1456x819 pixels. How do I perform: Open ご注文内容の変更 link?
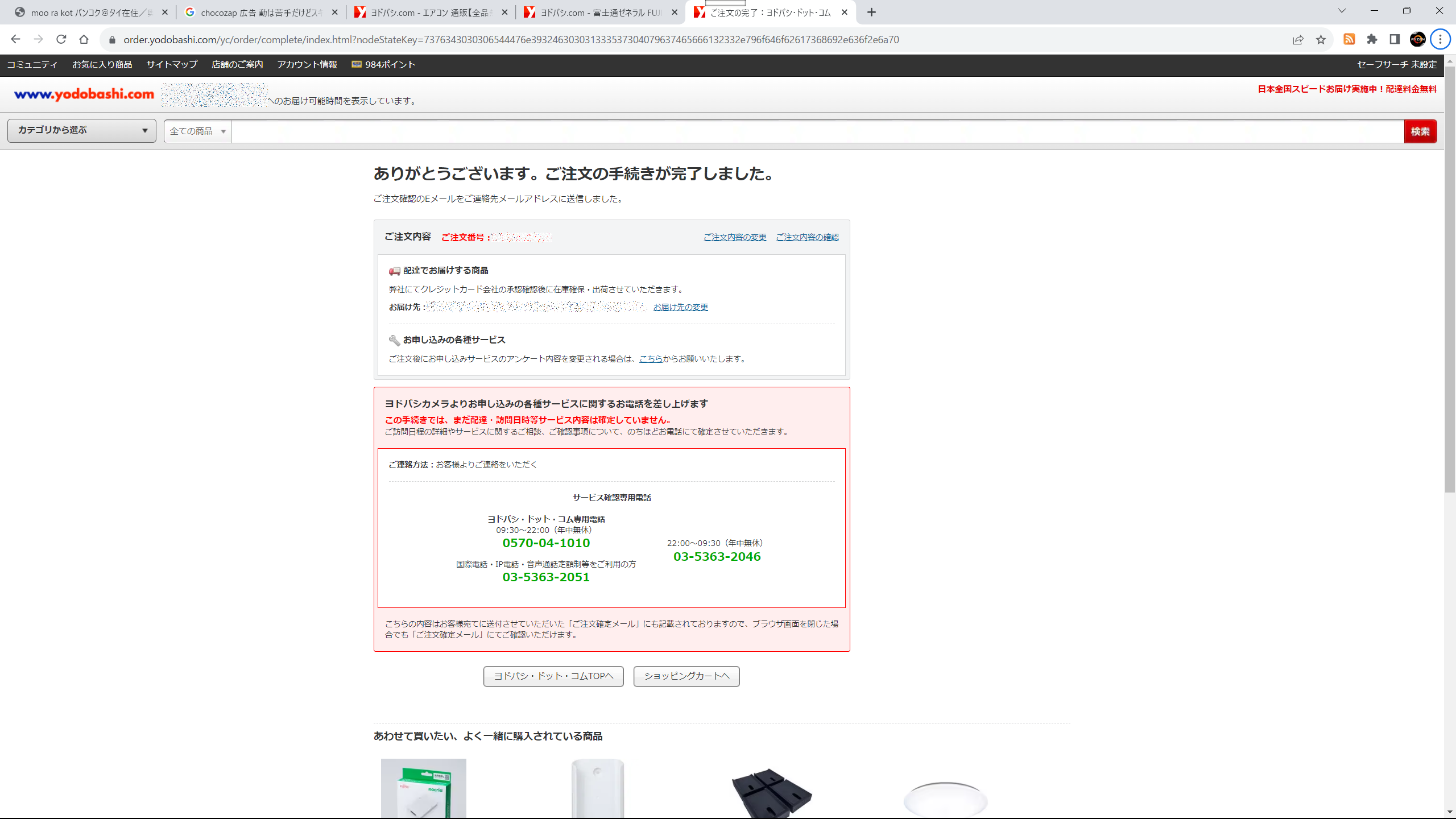click(735, 237)
